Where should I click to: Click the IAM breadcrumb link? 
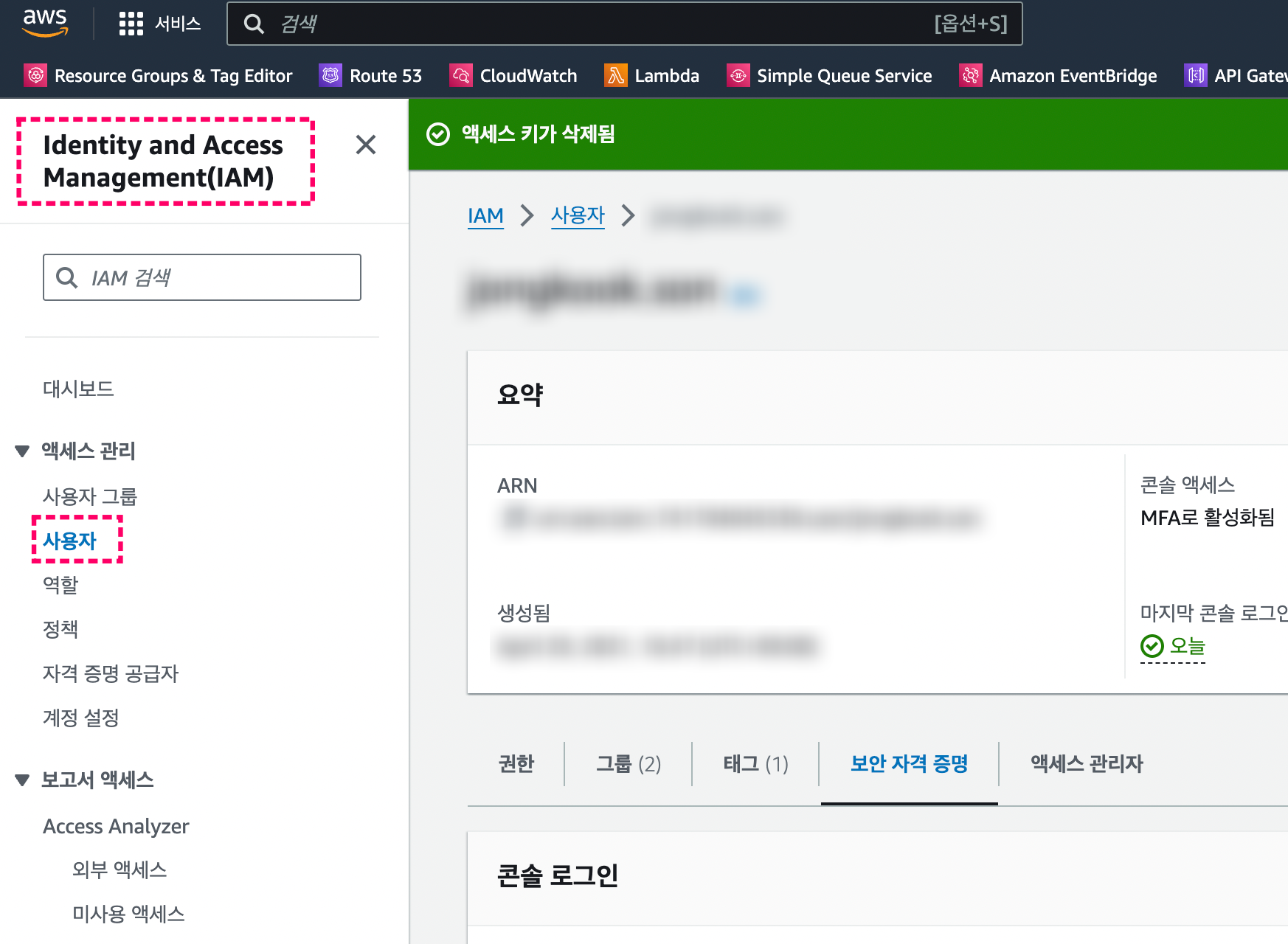tap(485, 215)
